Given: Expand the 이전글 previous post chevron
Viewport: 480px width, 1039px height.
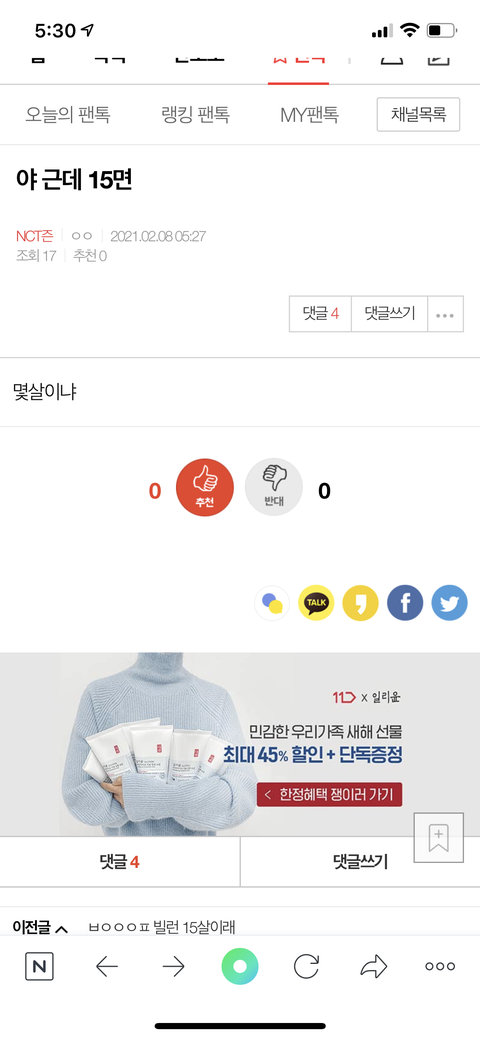Looking at the screenshot, I should point(61,929).
